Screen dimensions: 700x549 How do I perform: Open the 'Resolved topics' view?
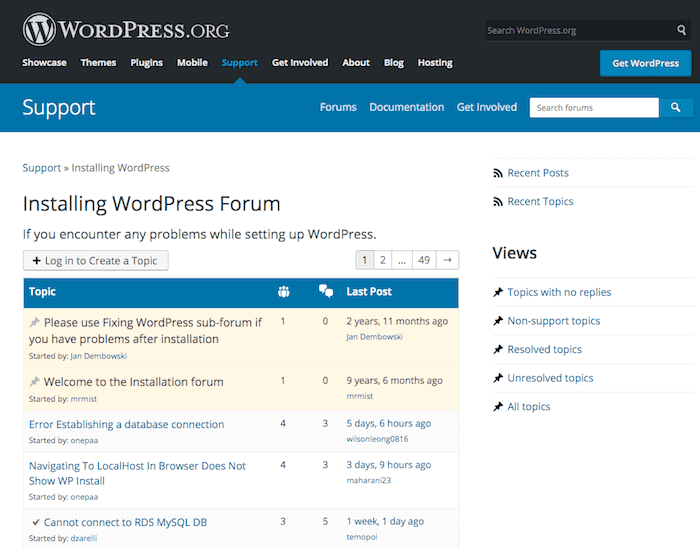(545, 349)
